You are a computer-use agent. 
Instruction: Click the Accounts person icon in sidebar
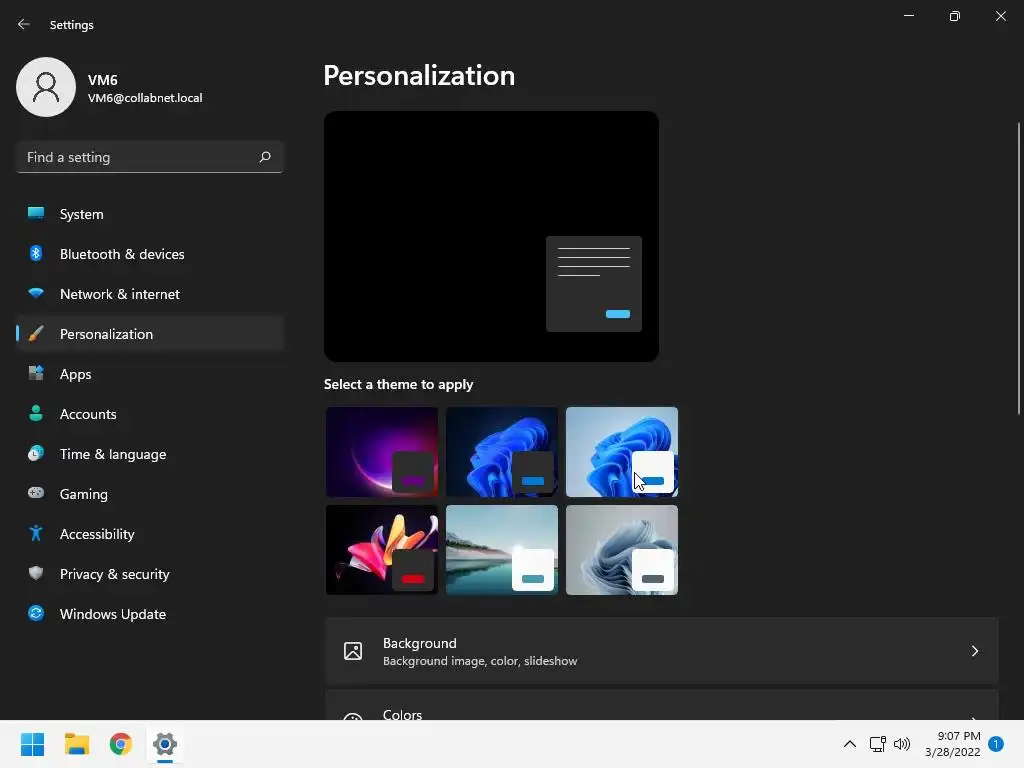[36, 413]
